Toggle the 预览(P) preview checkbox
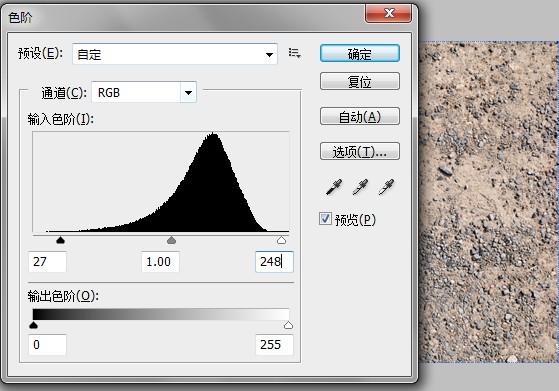The height and width of the screenshot is (391, 559). (x=325, y=218)
